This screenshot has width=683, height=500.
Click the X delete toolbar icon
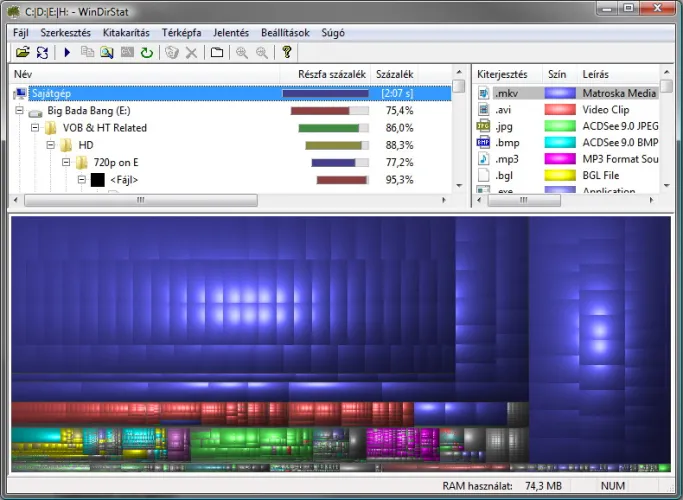click(x=191, y=52)
